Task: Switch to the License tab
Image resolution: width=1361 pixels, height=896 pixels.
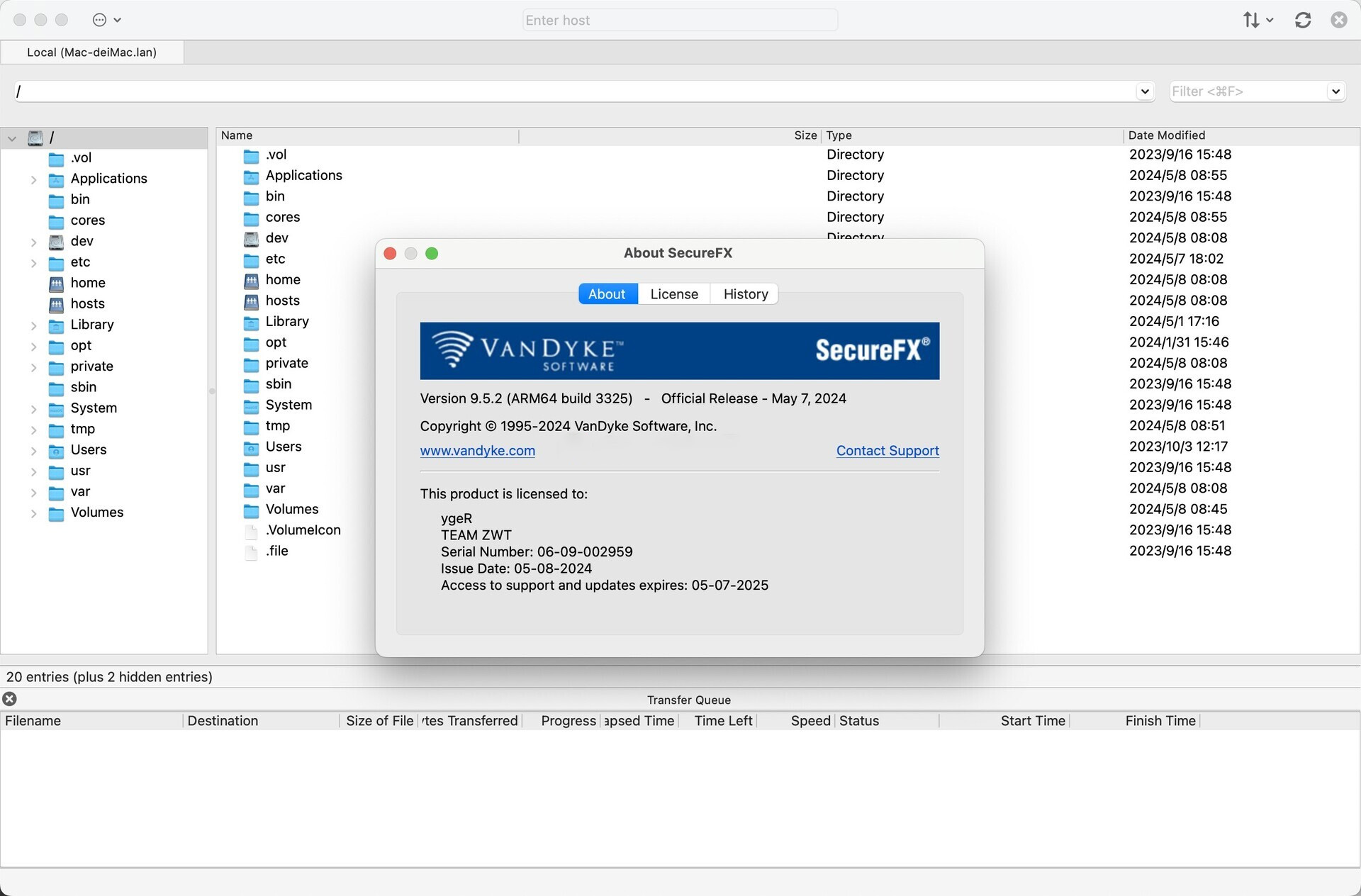Action: coord(673,293)
